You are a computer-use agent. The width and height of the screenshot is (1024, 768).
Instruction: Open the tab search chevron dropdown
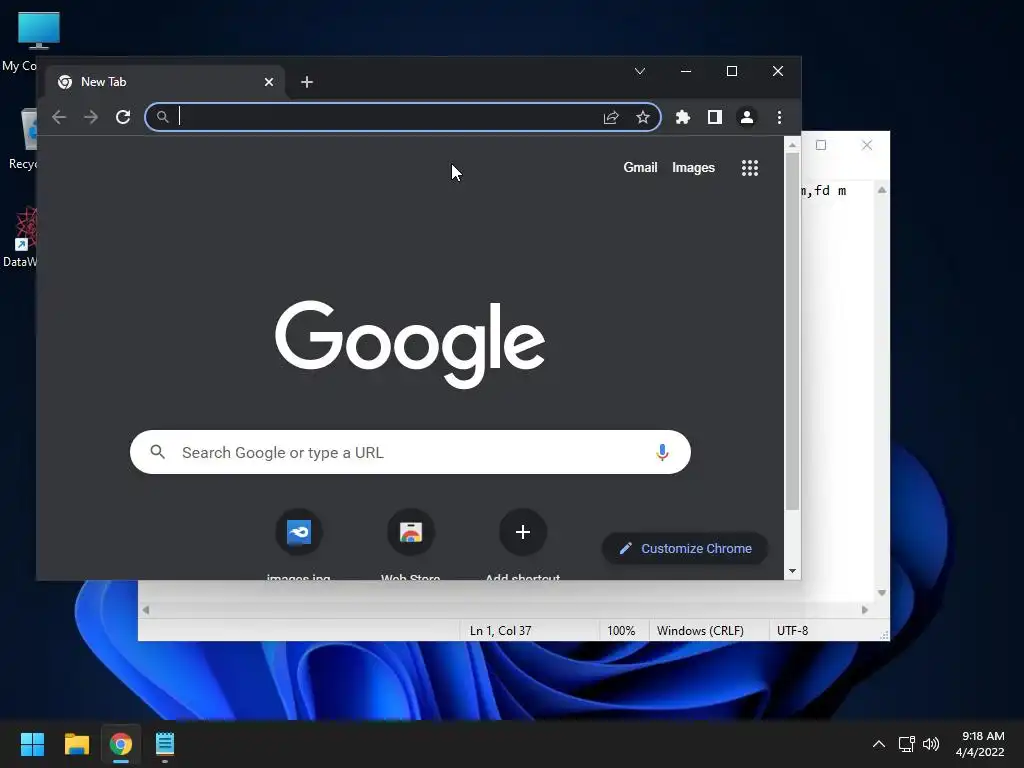tap(640, 71)
